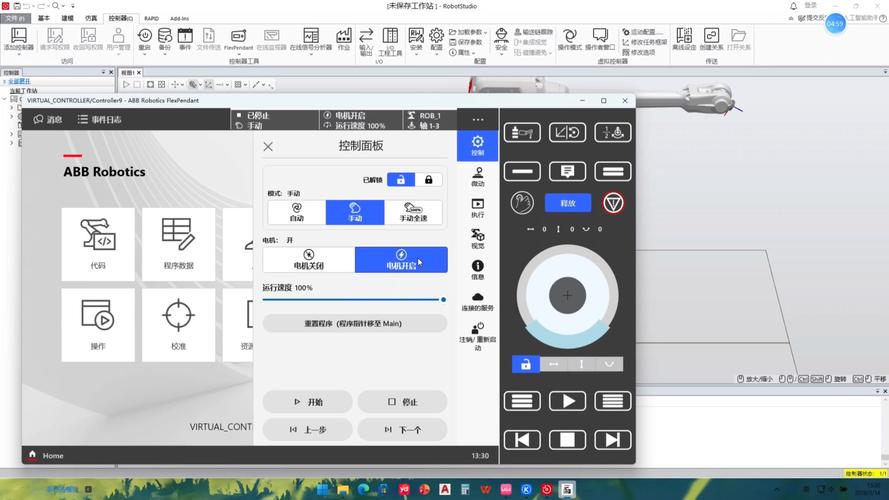Image resolution: width=889 pixels, height=500 pixels.
Task: Open the 文件 (File) menu
Action: coord(15,18)
